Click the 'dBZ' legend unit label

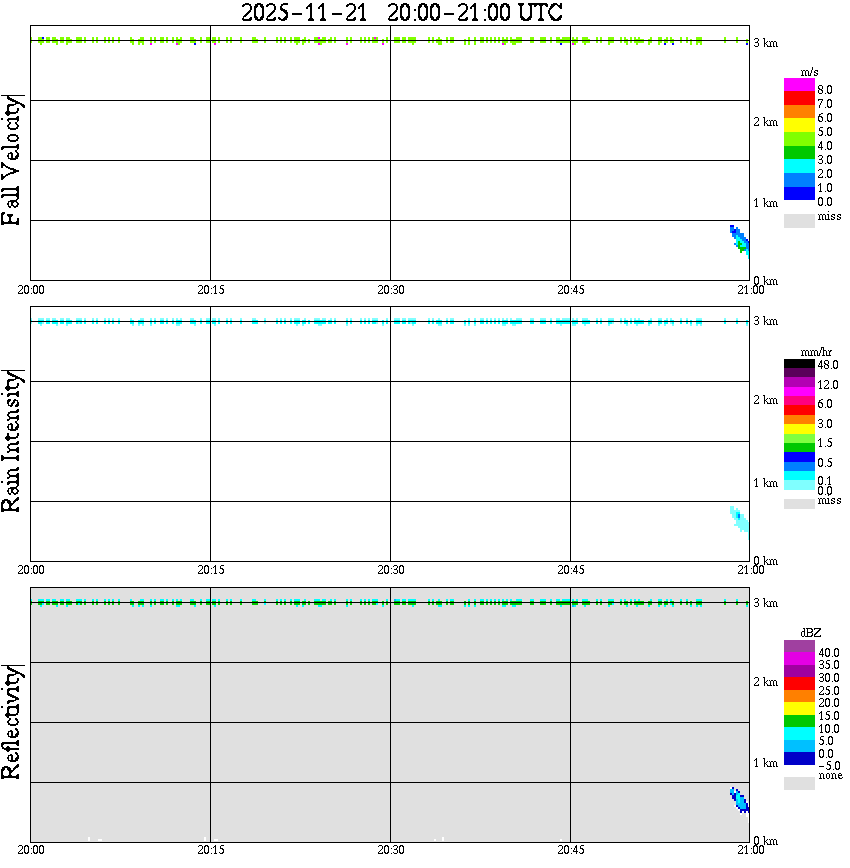[x=811, y=633]
